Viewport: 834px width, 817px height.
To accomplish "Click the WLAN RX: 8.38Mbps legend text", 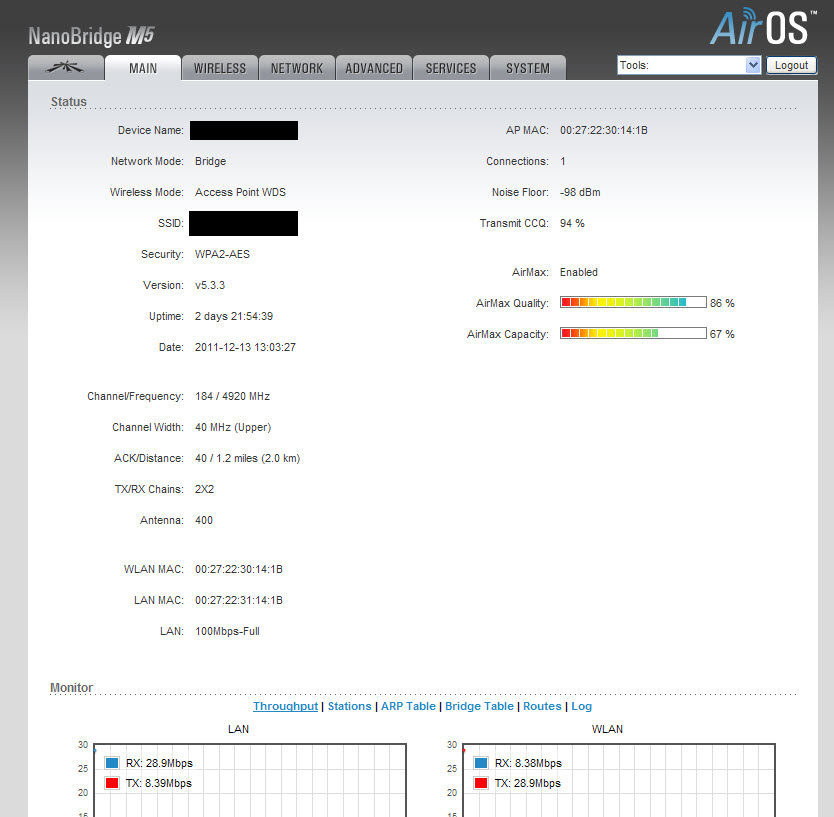I will click(528, 763).
